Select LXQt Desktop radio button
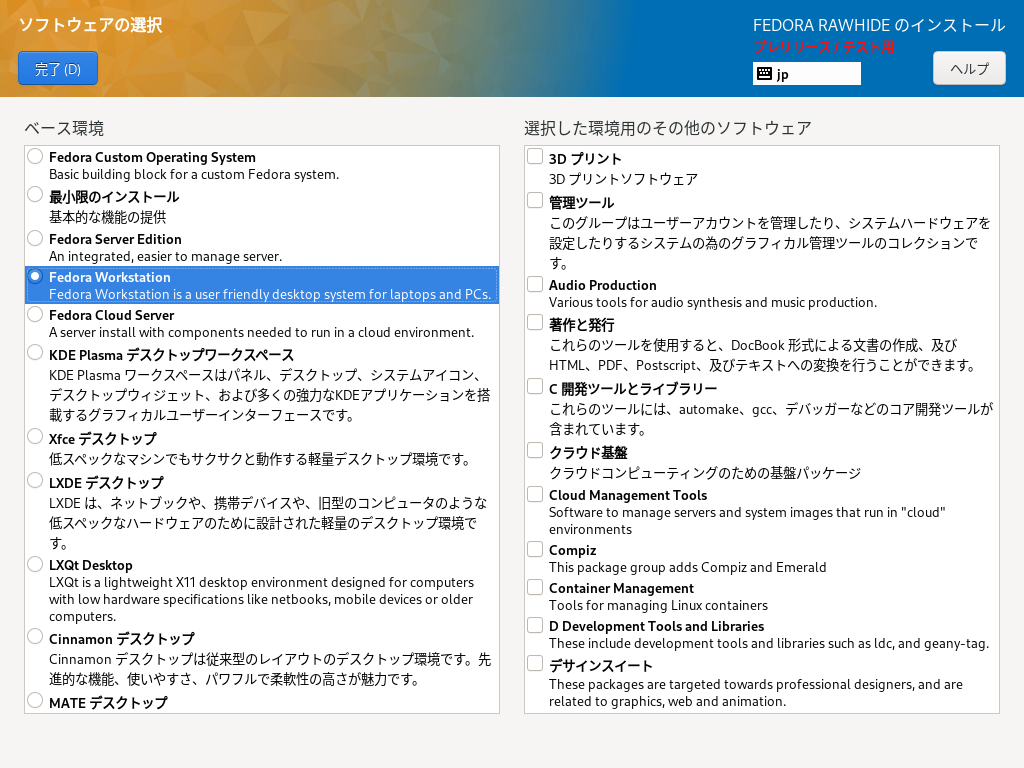 (35, 564)
